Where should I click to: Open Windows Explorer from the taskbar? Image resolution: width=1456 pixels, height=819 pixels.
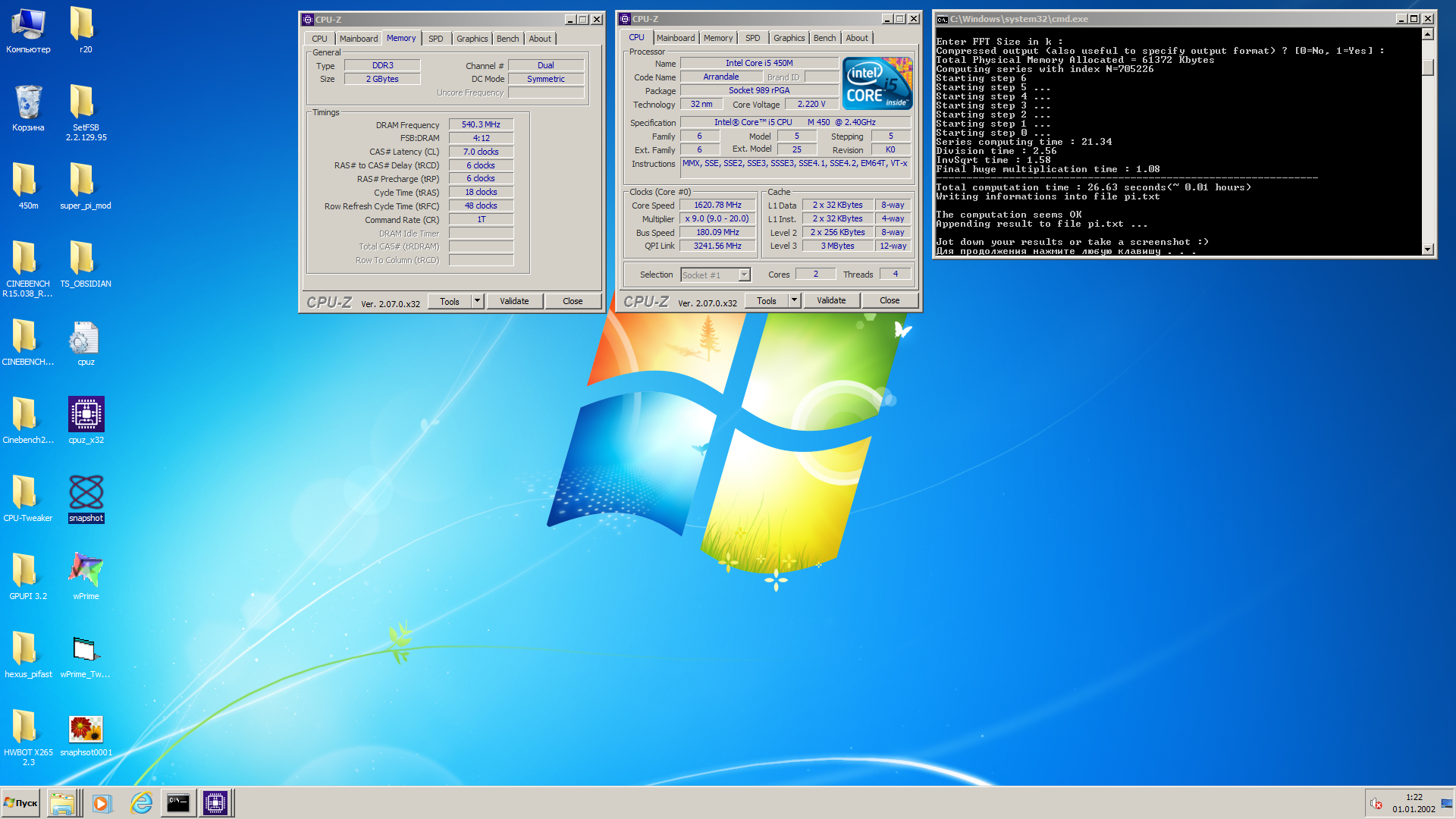pyautogui.click(x=64, y=803)
